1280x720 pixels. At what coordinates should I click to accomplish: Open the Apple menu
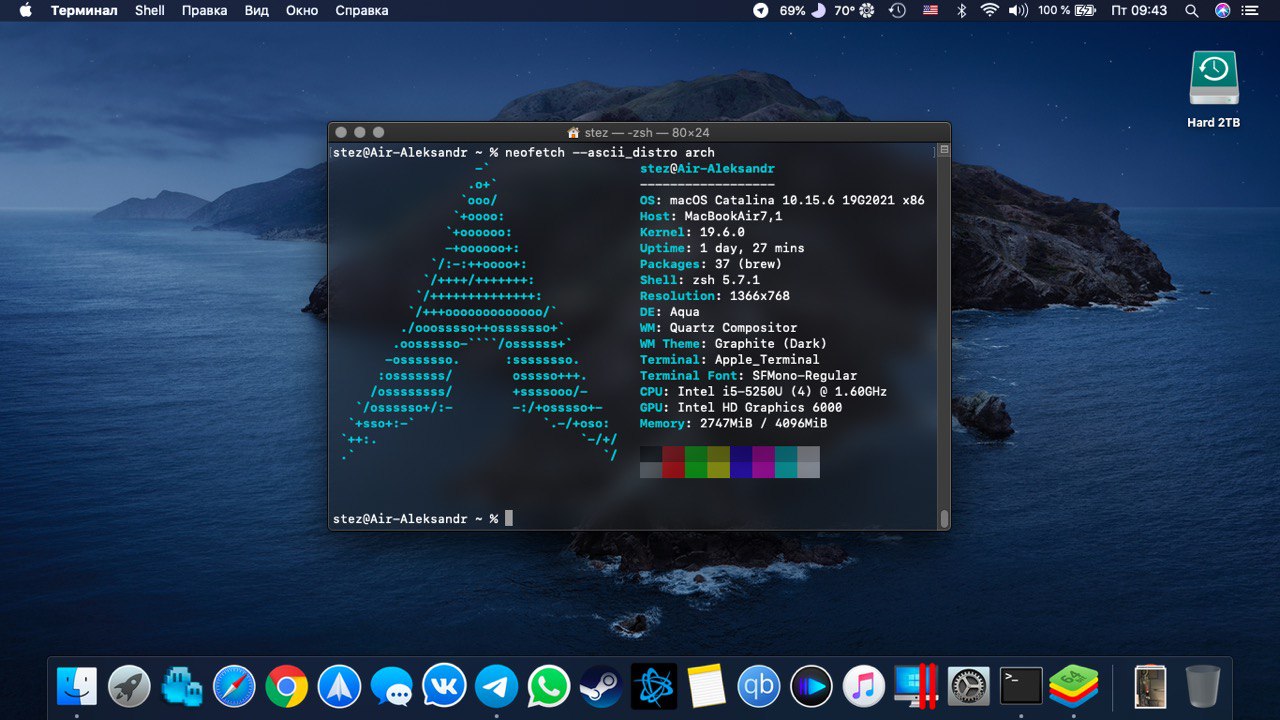(x=25, y=10)
